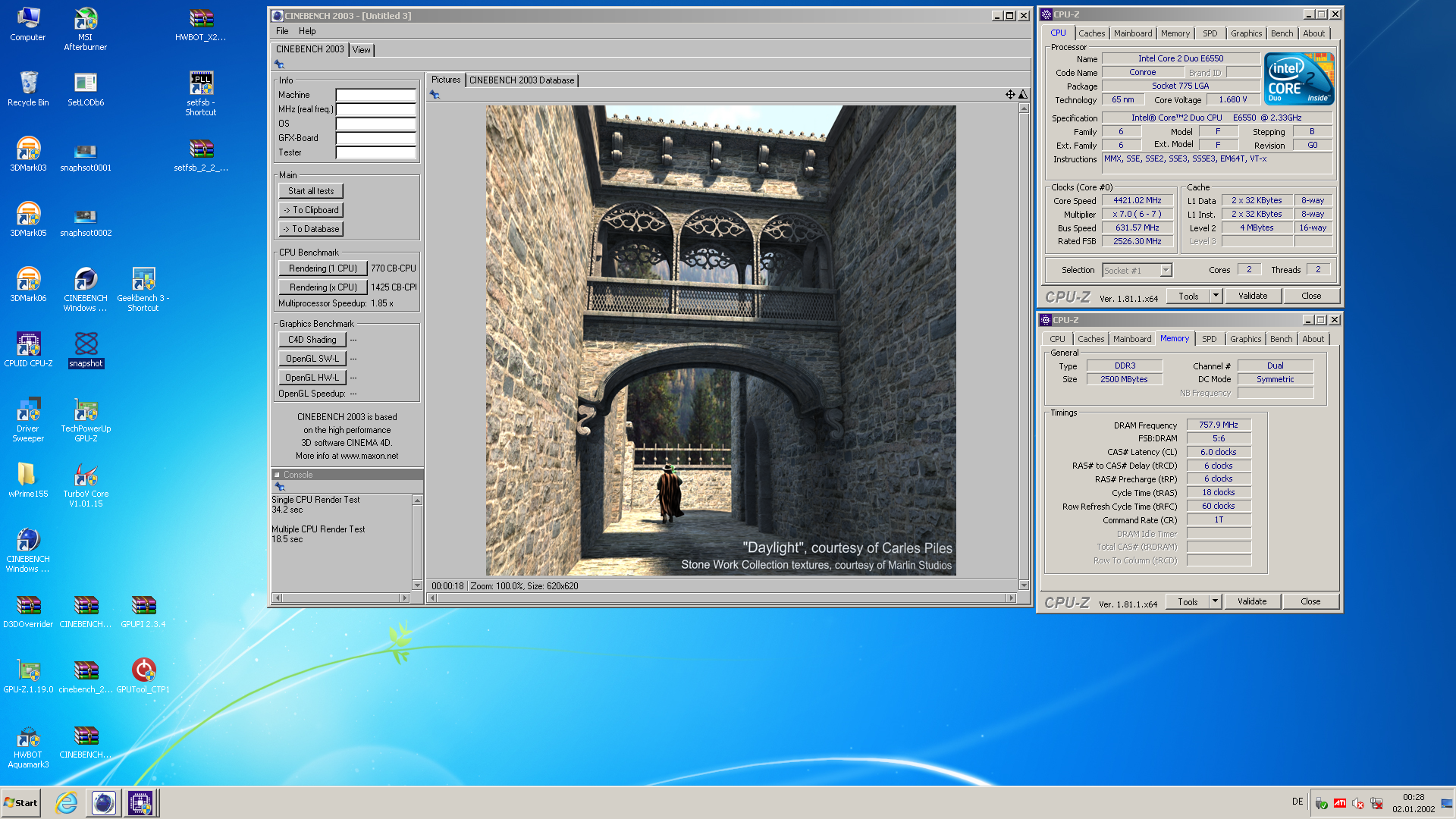Switch to the CINEBENCH 2003 Database tab

[x=522, y=80]
